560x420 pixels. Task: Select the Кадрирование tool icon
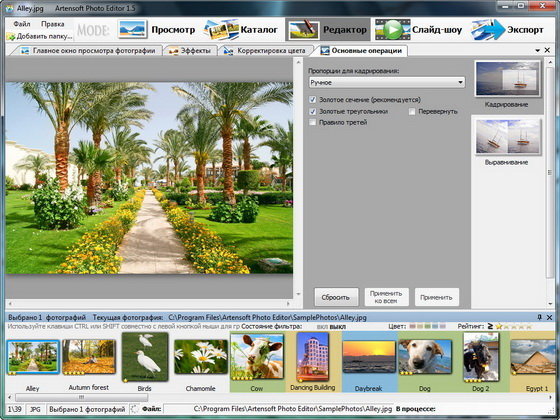click(x=507, y=79)
